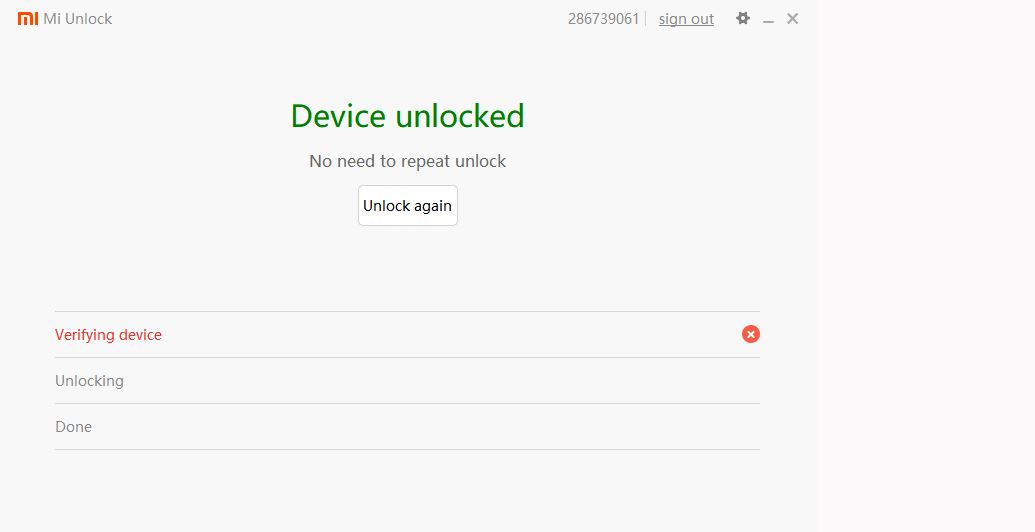The width and height of the screenshot is (1035, 532).
Task: Click empty space on the Unlocking row's right end
Action: click(700, 381)
